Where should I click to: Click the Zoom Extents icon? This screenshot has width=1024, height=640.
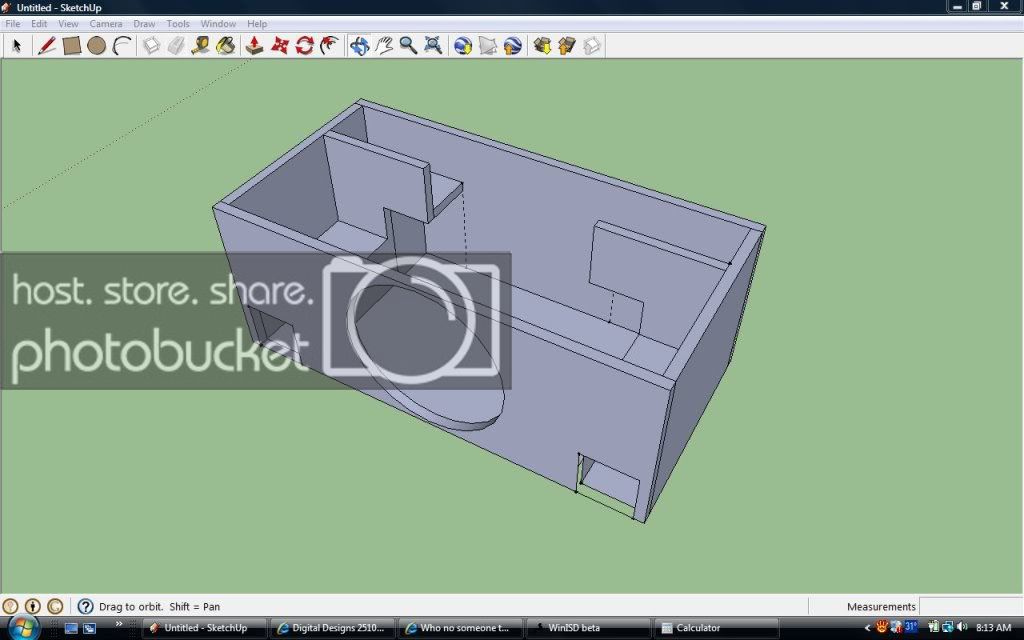[x=433, y=46]
